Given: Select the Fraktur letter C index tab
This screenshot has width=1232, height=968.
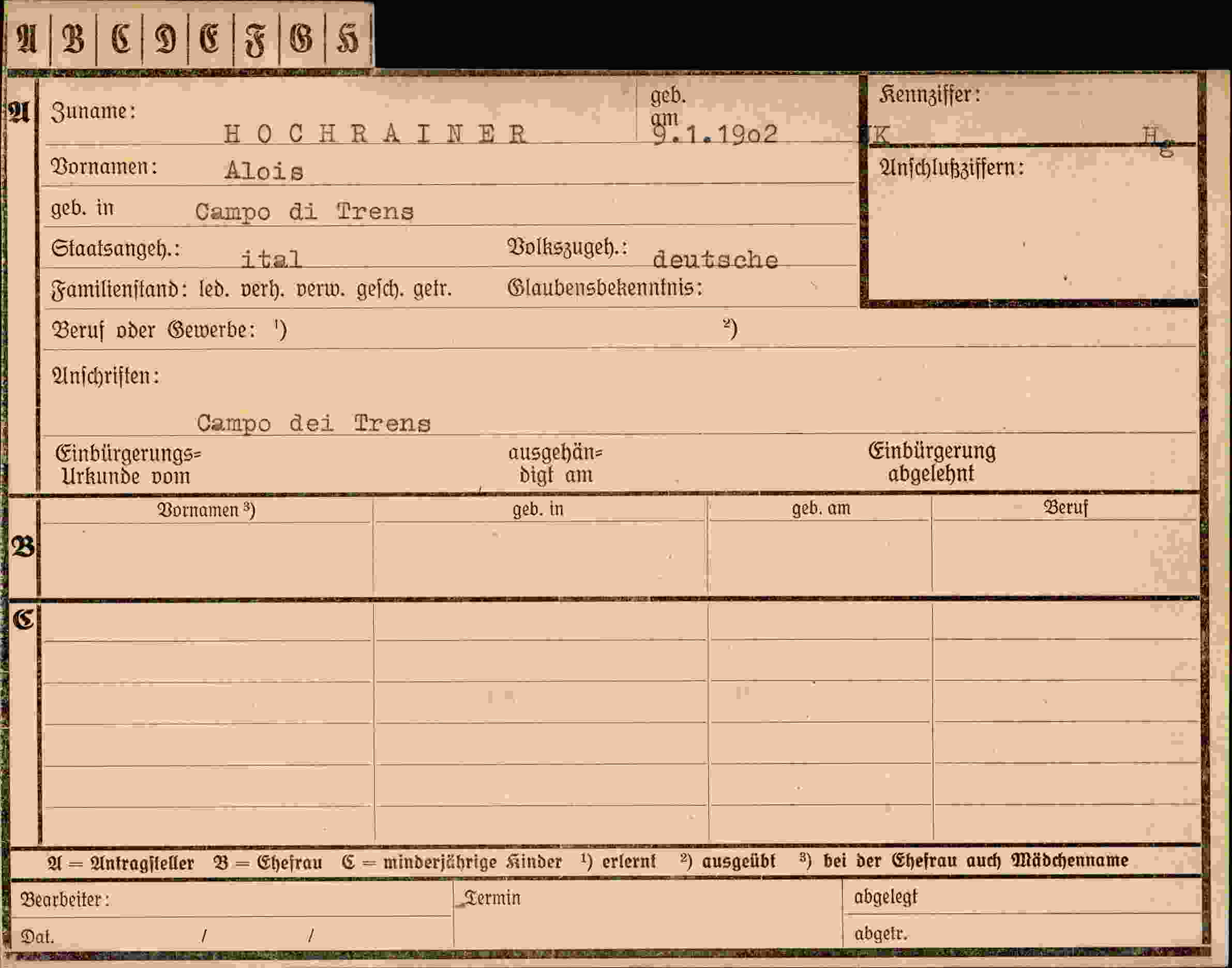Looking at the screenshot, I should pos(119,40).
